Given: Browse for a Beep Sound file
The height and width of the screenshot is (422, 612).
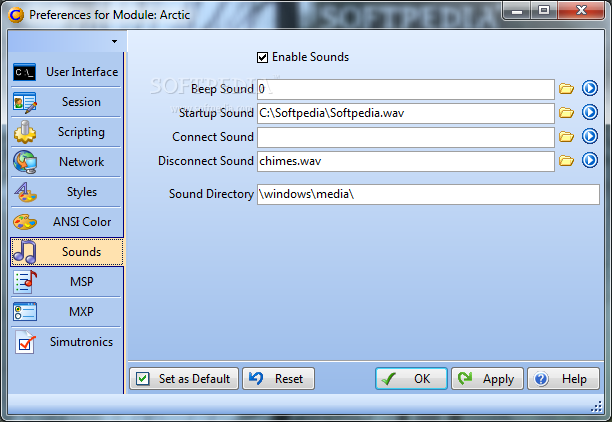Looking at the screenshot, I should pos(566,89).
